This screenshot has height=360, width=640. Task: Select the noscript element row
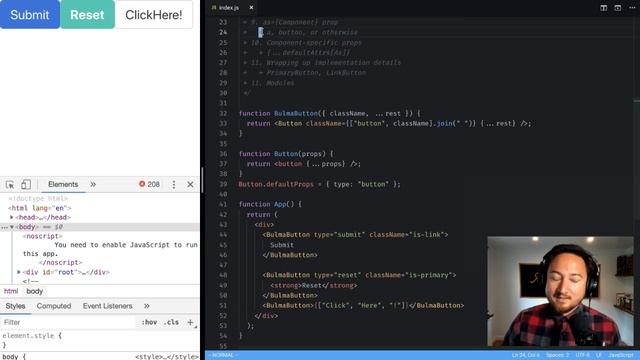coord(42,236)
